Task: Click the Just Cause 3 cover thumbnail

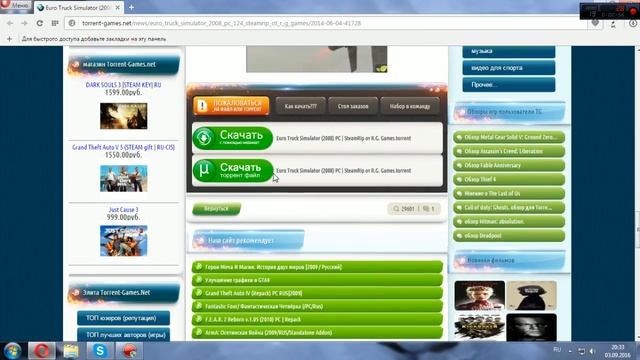Action: pyautogui.click(x=124, y=241)
